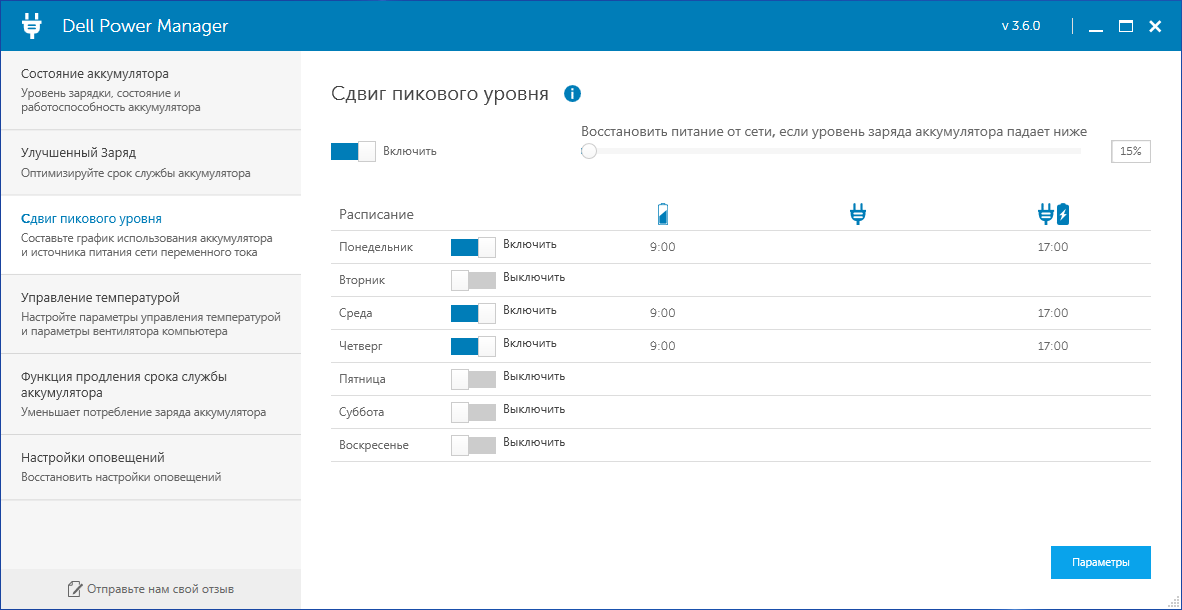This screenshot has height=610, width=1182.
Task: Click the plug-and-charging-battery column icon
Action: pyautogui.click(x=1053, y=214)
